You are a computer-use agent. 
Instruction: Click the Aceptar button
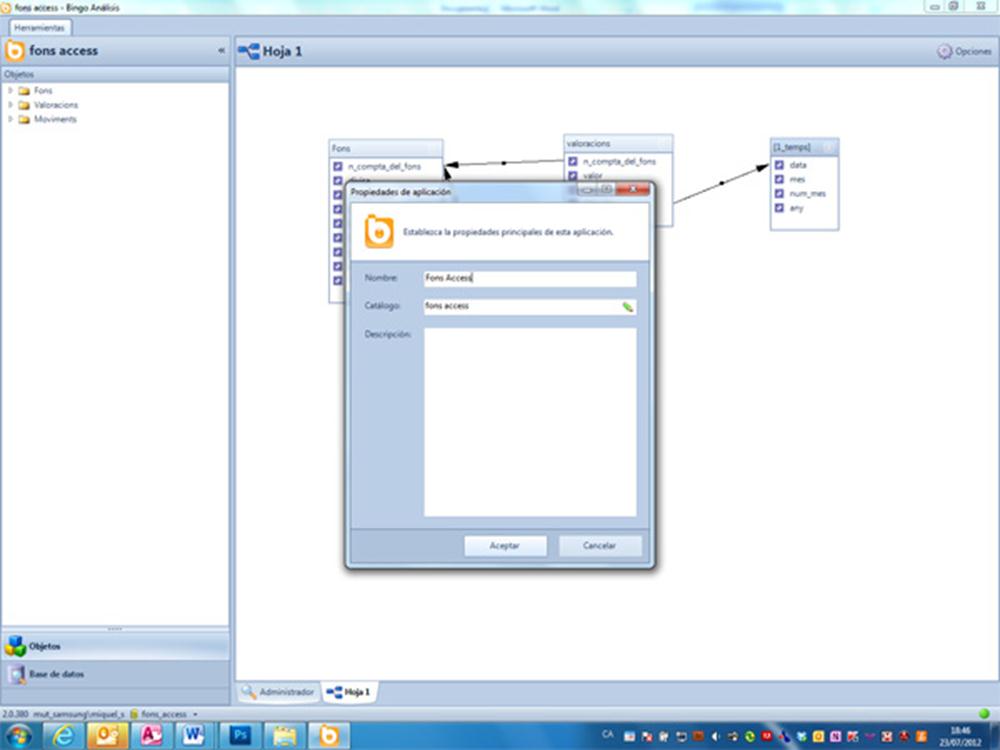(x=505, y=546)
